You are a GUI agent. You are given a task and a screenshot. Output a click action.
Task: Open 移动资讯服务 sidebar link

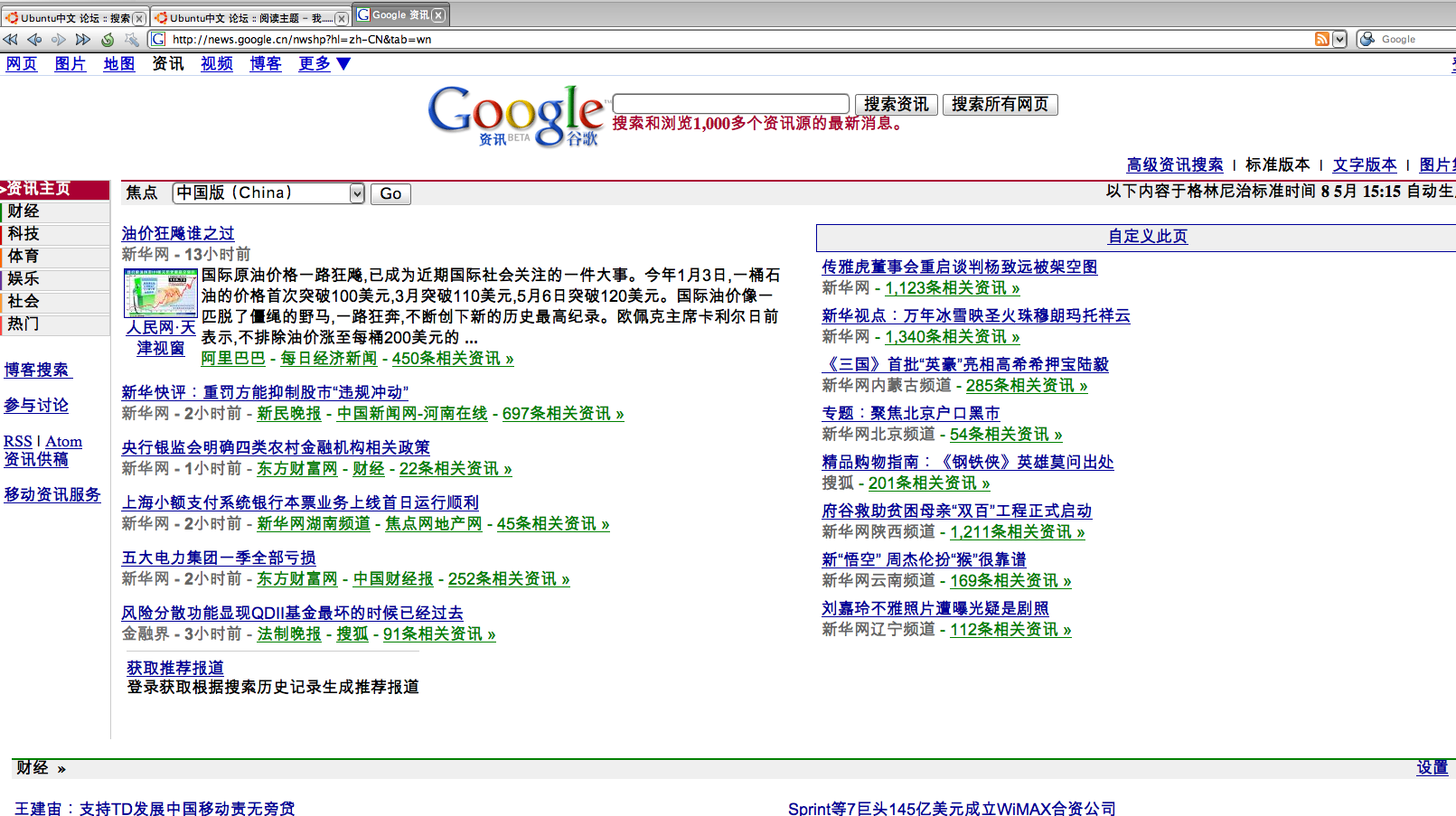tap(52, 494)
